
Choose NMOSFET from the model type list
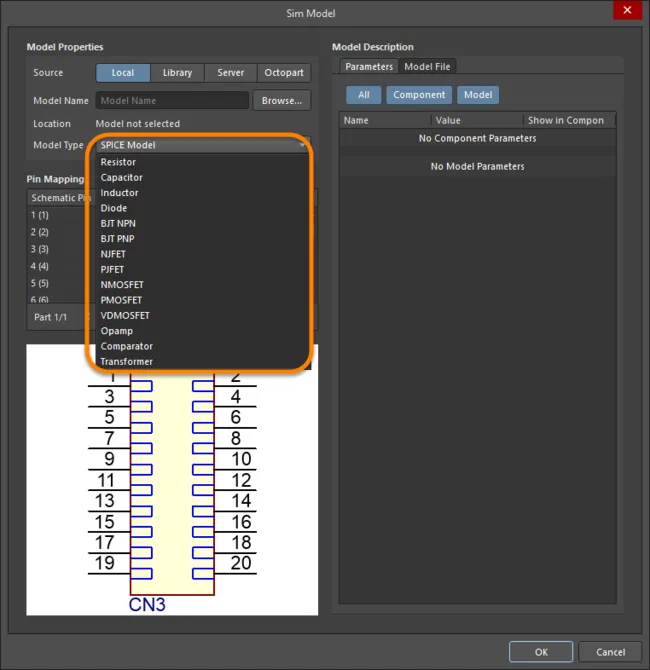point(203,285)
